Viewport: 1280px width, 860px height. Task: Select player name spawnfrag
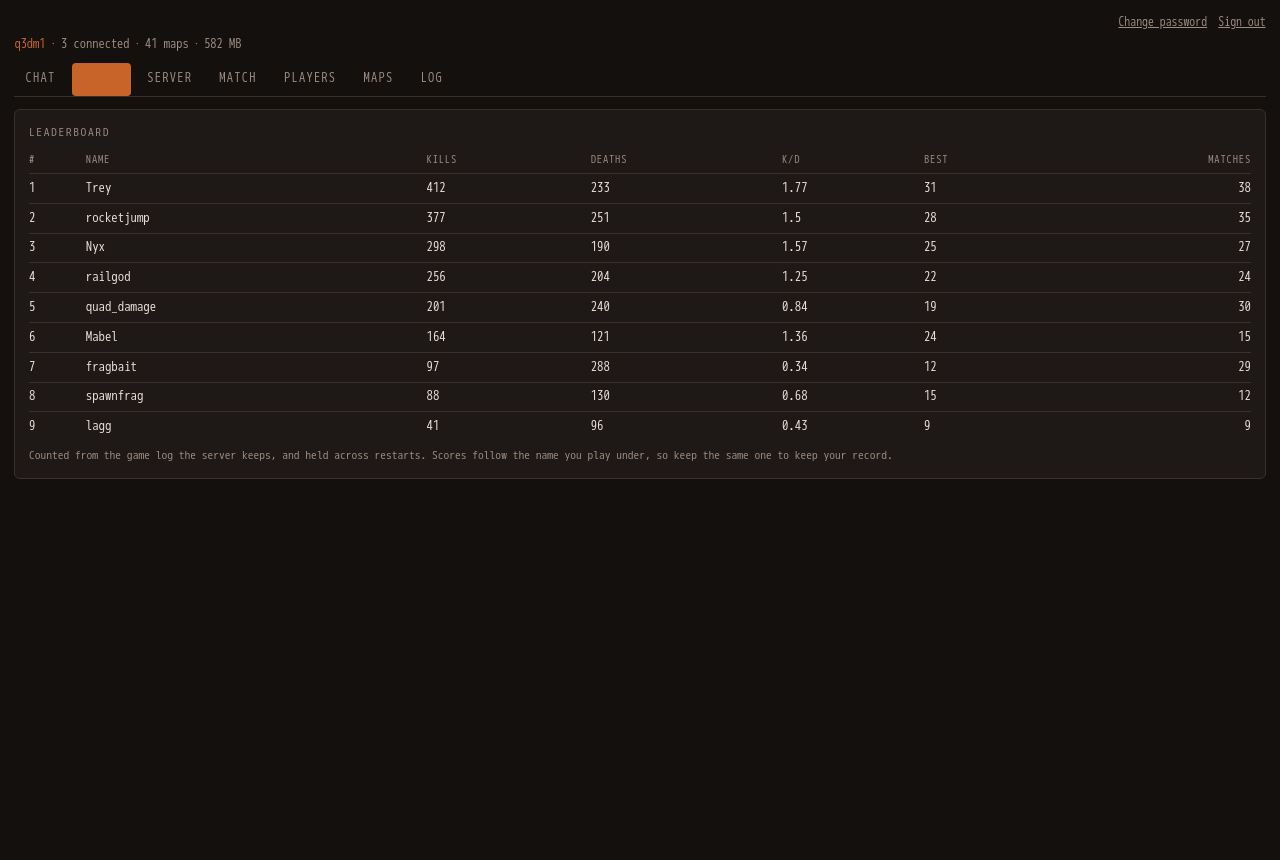115,396
